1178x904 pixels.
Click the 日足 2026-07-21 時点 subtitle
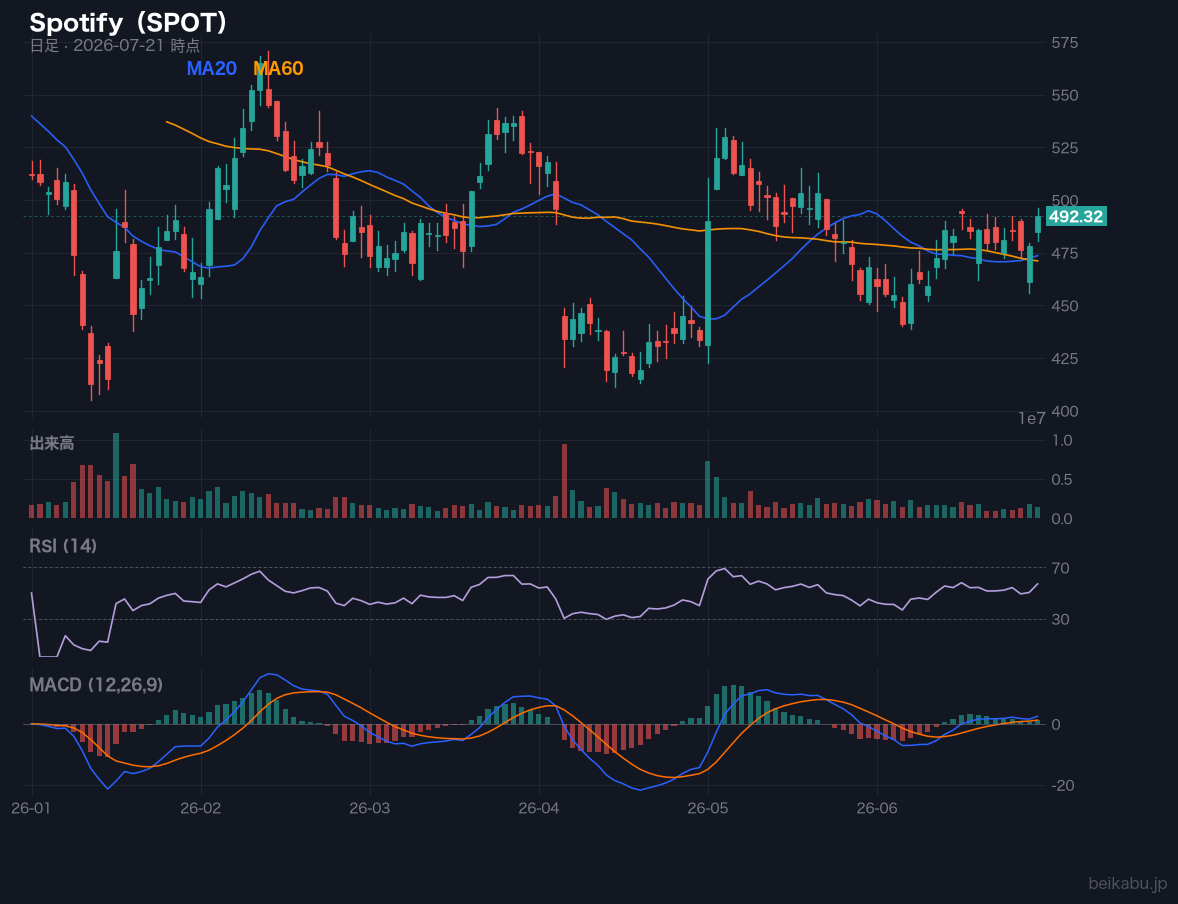point(114,45)
